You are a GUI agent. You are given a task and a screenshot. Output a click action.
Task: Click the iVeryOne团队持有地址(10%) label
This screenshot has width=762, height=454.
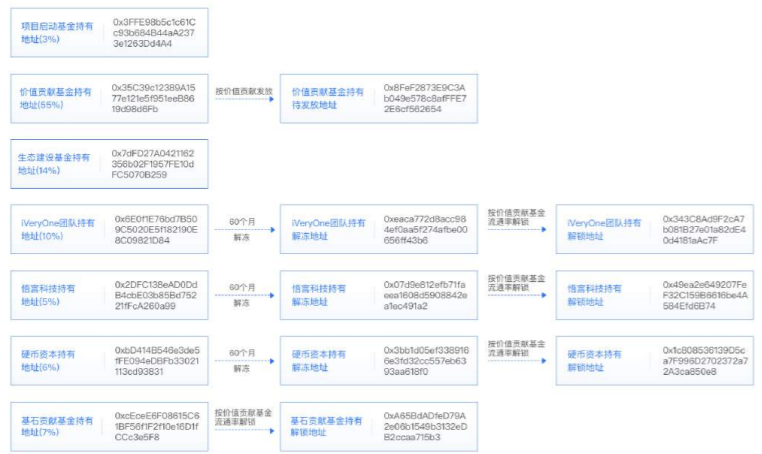tap(58, 229)
